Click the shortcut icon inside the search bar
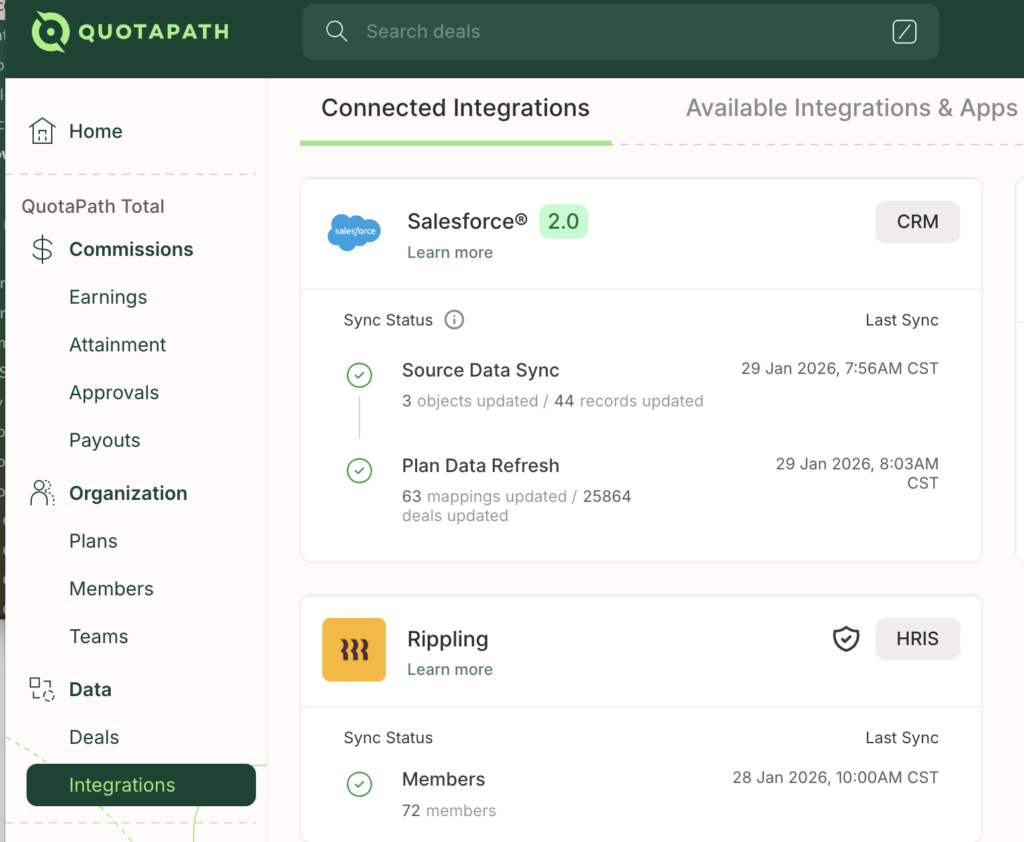The width and height of the screenshot is (1024, 842). point(905,31)
